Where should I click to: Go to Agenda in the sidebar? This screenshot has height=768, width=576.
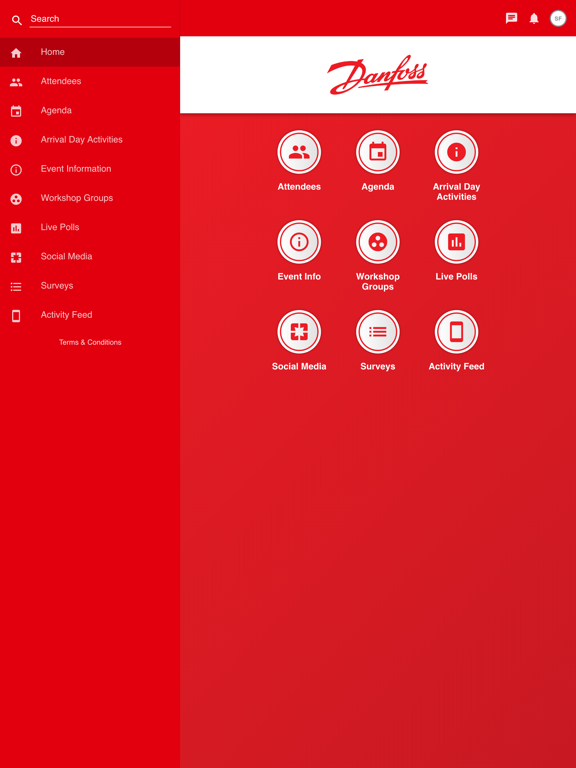pyautogui.click(x=90, y=111)
